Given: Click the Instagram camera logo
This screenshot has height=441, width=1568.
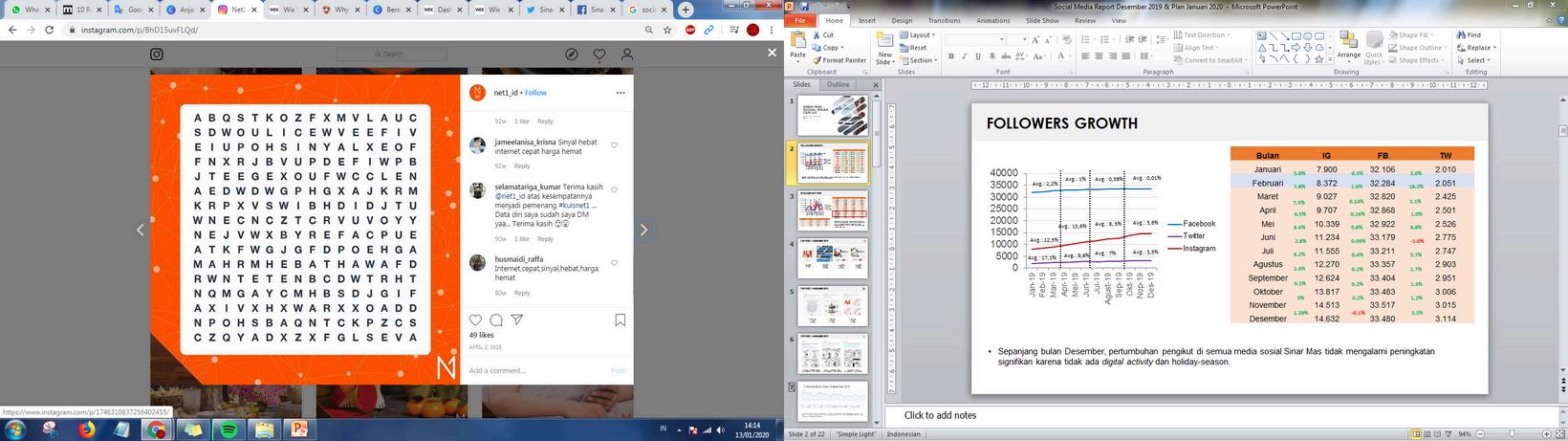Looking at the screenshot, I should 157,55.
